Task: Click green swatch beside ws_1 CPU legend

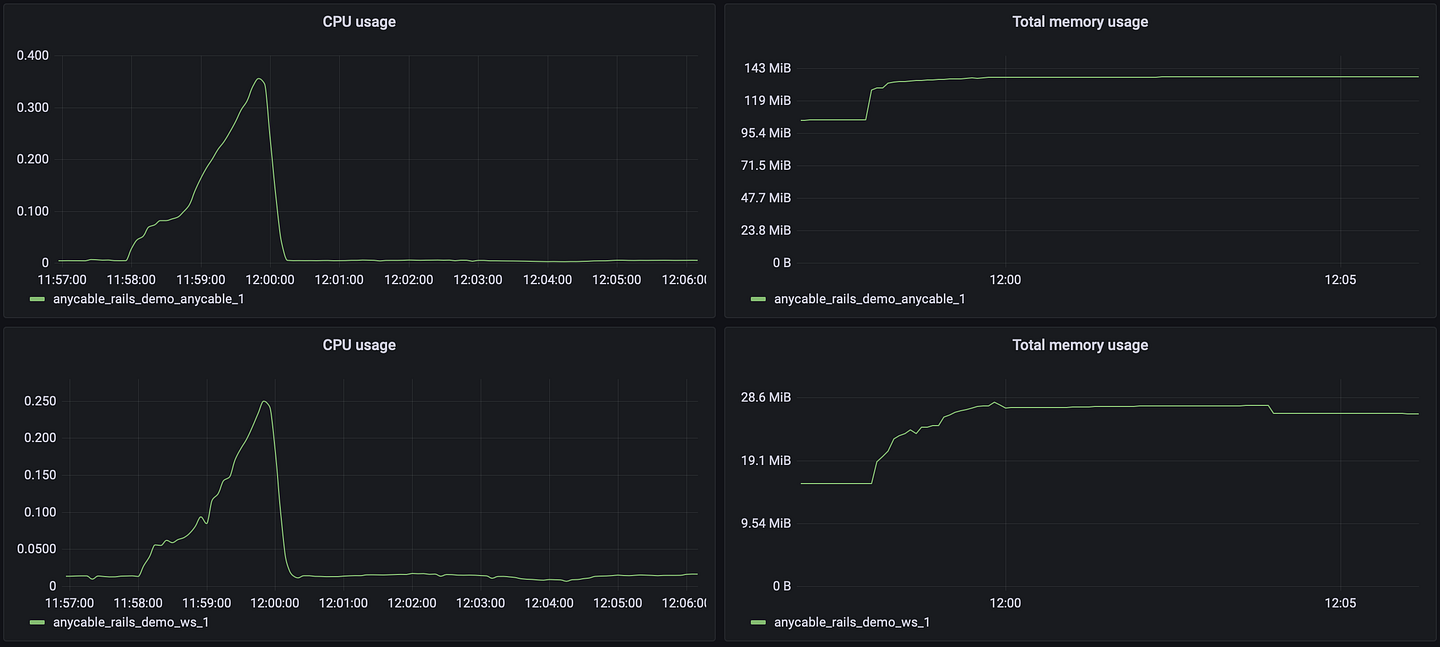Action: (x=38, y=622)
